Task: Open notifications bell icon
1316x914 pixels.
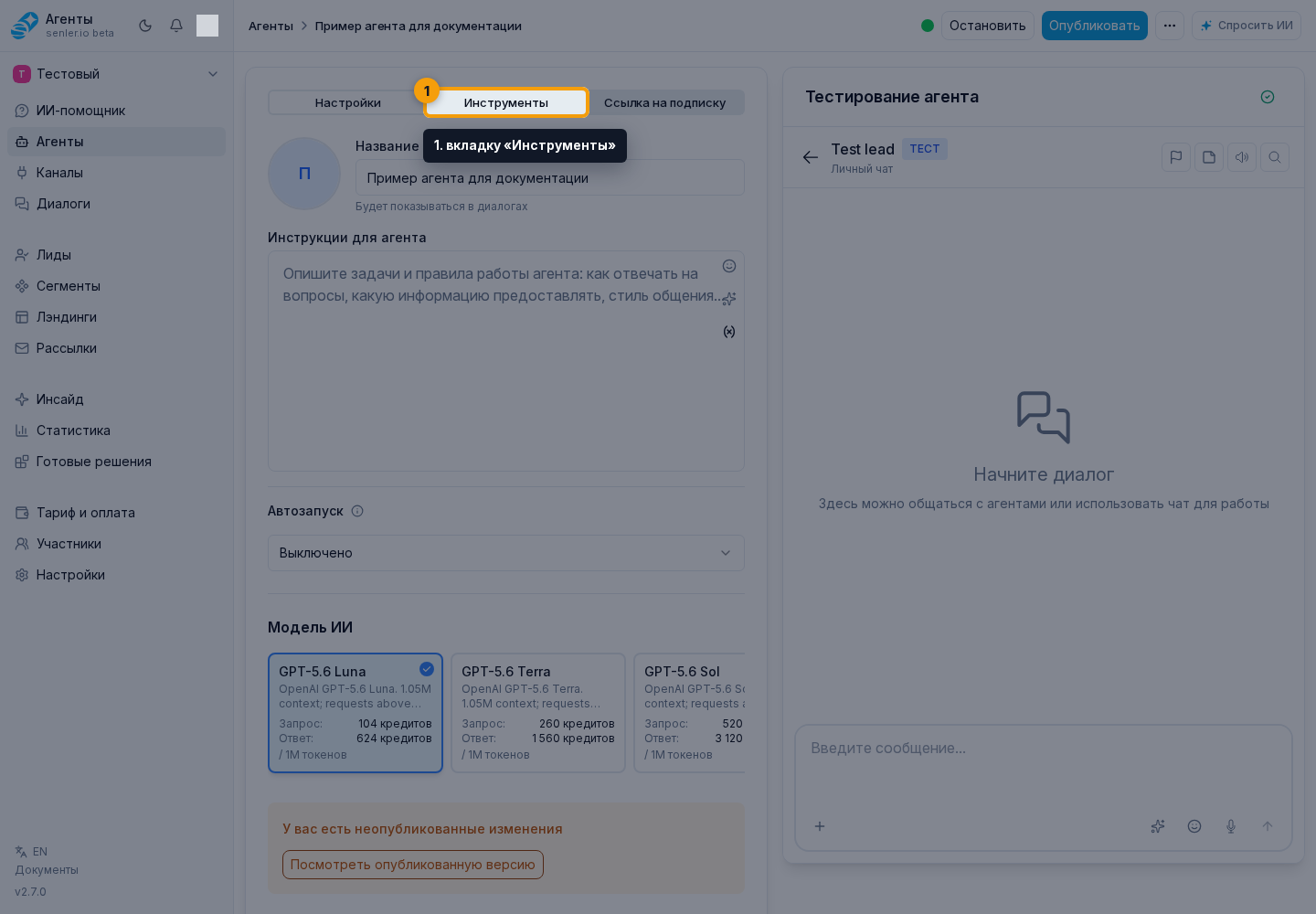Action: point(176,26)
